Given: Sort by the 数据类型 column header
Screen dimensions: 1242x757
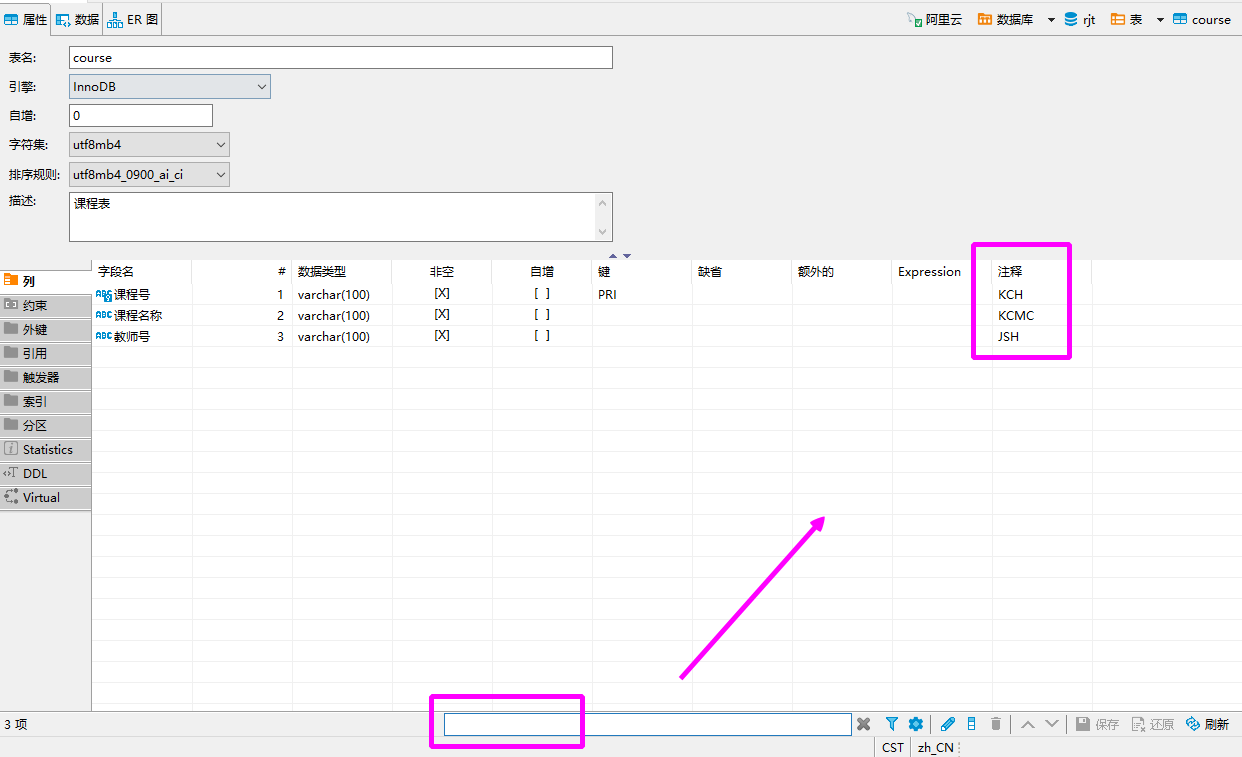Looking at the screenshot, I should (342, 271).
